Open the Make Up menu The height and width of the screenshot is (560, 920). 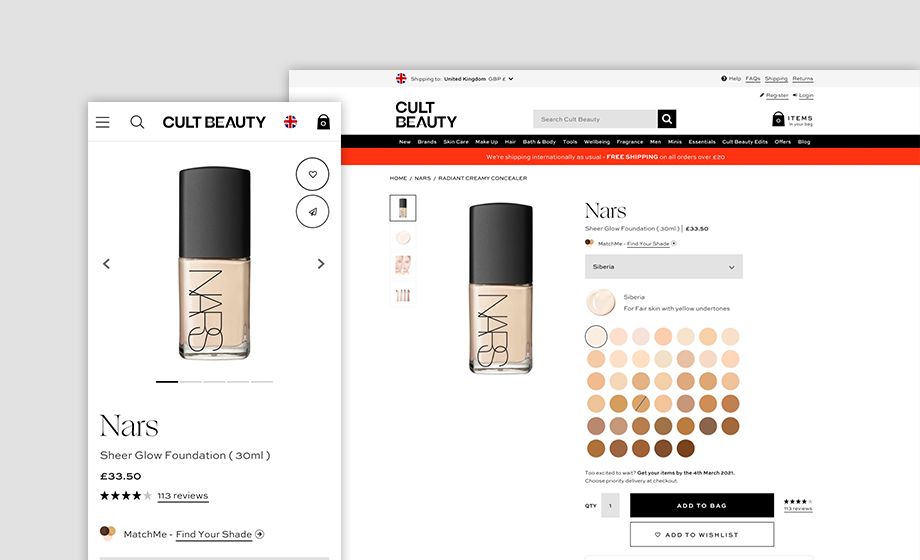pos(486,141)
